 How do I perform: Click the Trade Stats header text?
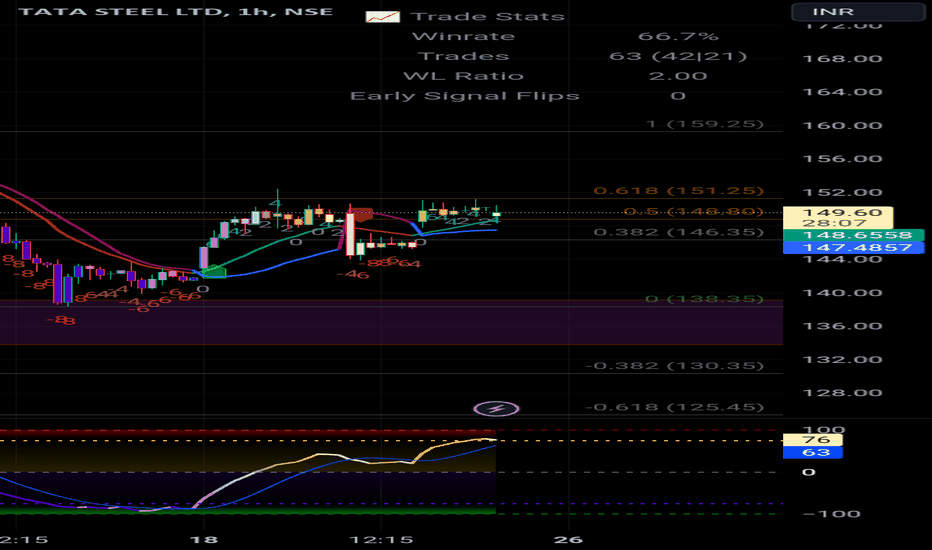[487, 17]
